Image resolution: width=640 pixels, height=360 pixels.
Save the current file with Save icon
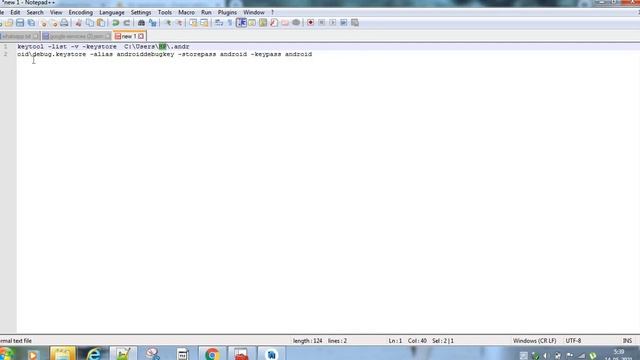pyautogui.click(x=20, y=23)
